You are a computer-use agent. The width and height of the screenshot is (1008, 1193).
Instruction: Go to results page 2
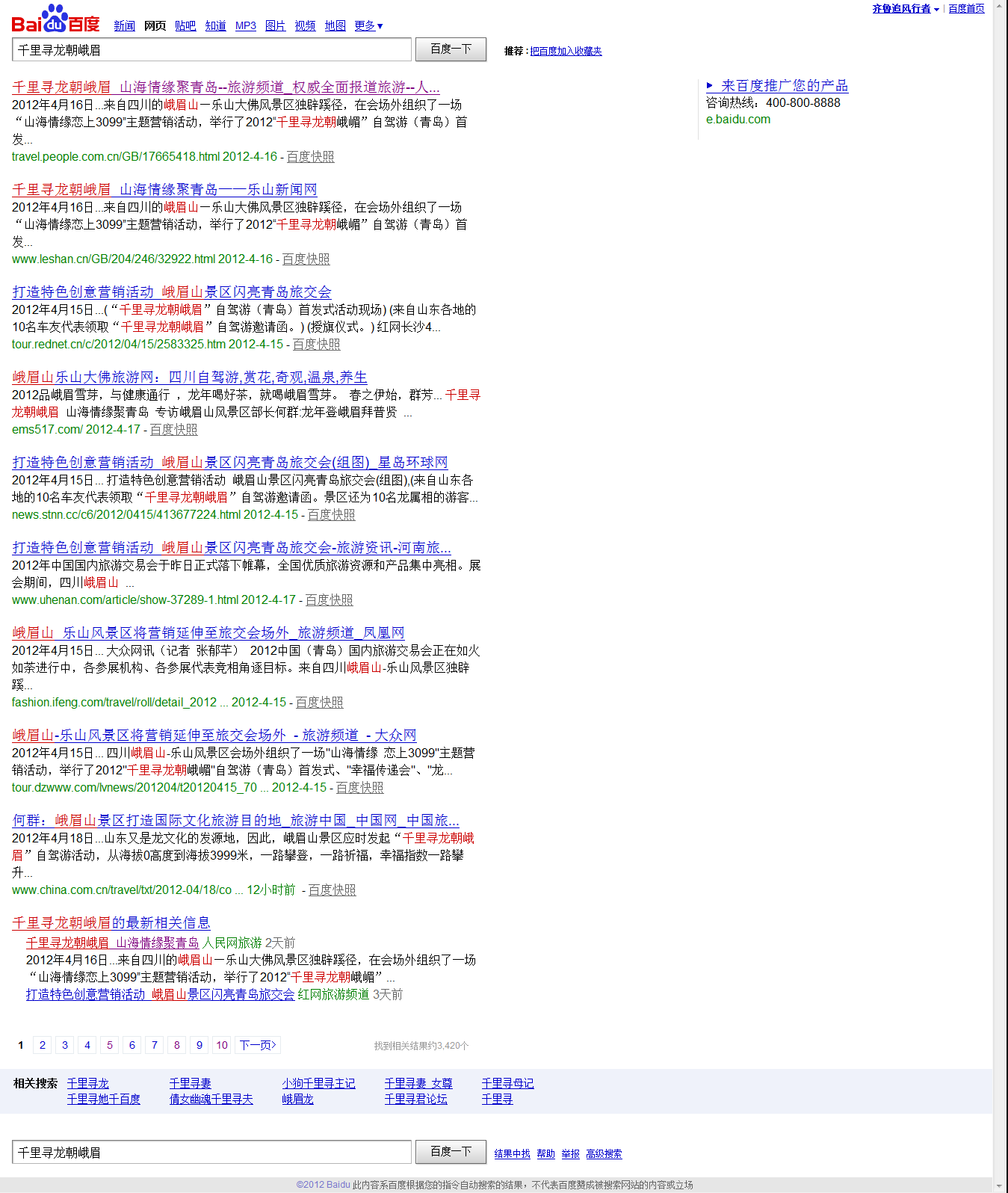pyautogui.click(x=43, y=1045)
